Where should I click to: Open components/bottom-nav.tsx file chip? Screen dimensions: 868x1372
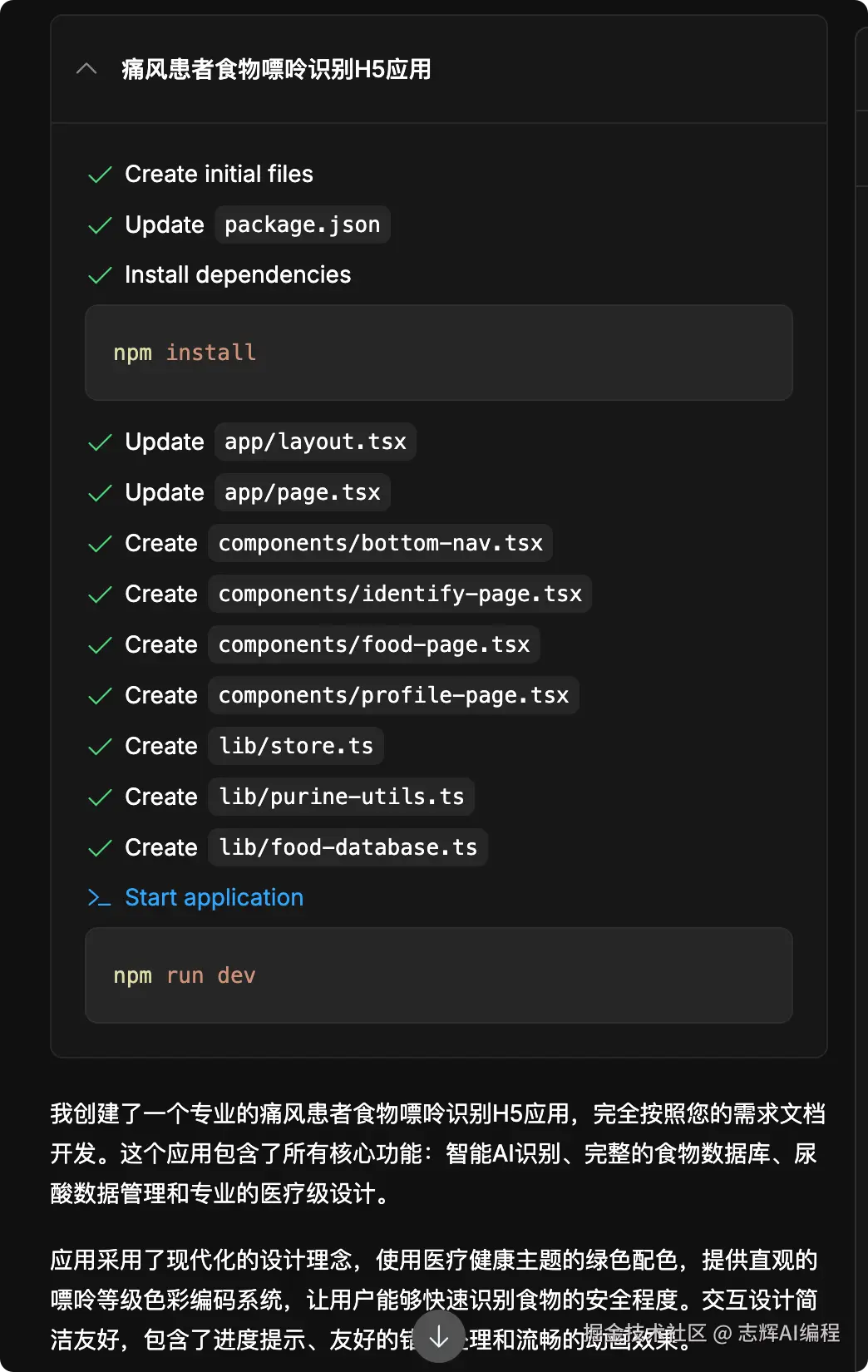pyautogui.click(x=380, y=544)
